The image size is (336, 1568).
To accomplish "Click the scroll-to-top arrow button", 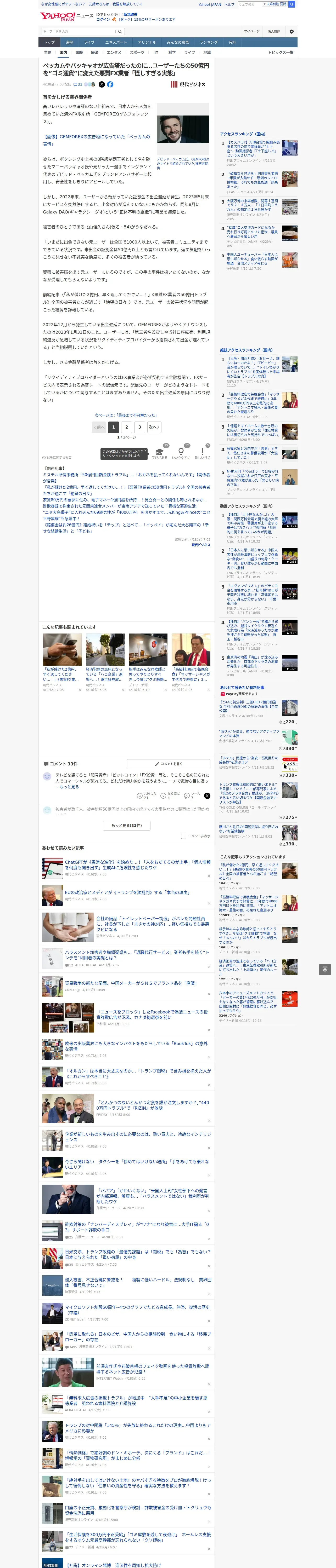I will (x=325, y=970).
